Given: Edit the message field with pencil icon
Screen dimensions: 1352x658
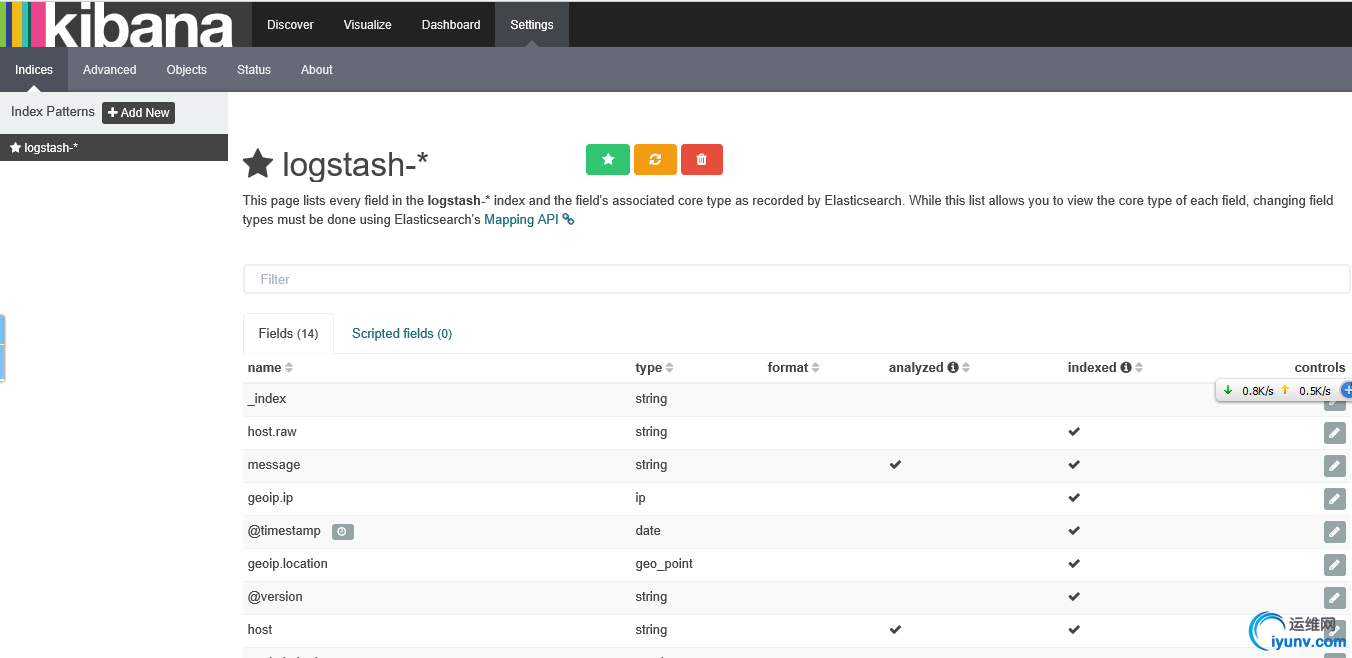Looking at the screenshot, I should (1334, 466).
